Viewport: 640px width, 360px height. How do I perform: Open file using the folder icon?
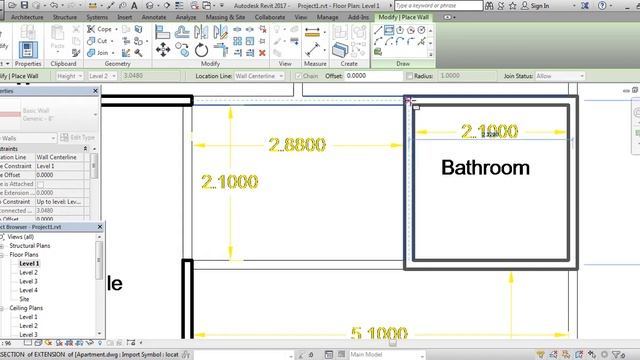coord(12,5)
